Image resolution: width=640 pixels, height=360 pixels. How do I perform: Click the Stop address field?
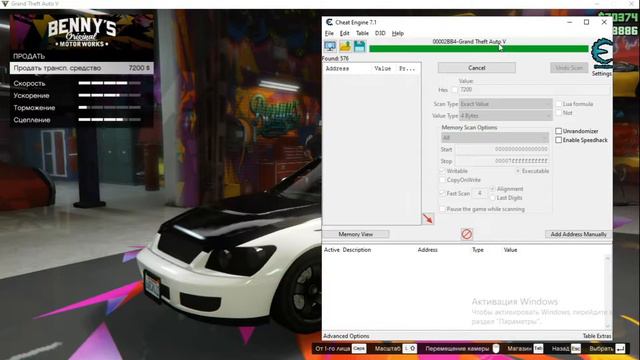(502, 161)
